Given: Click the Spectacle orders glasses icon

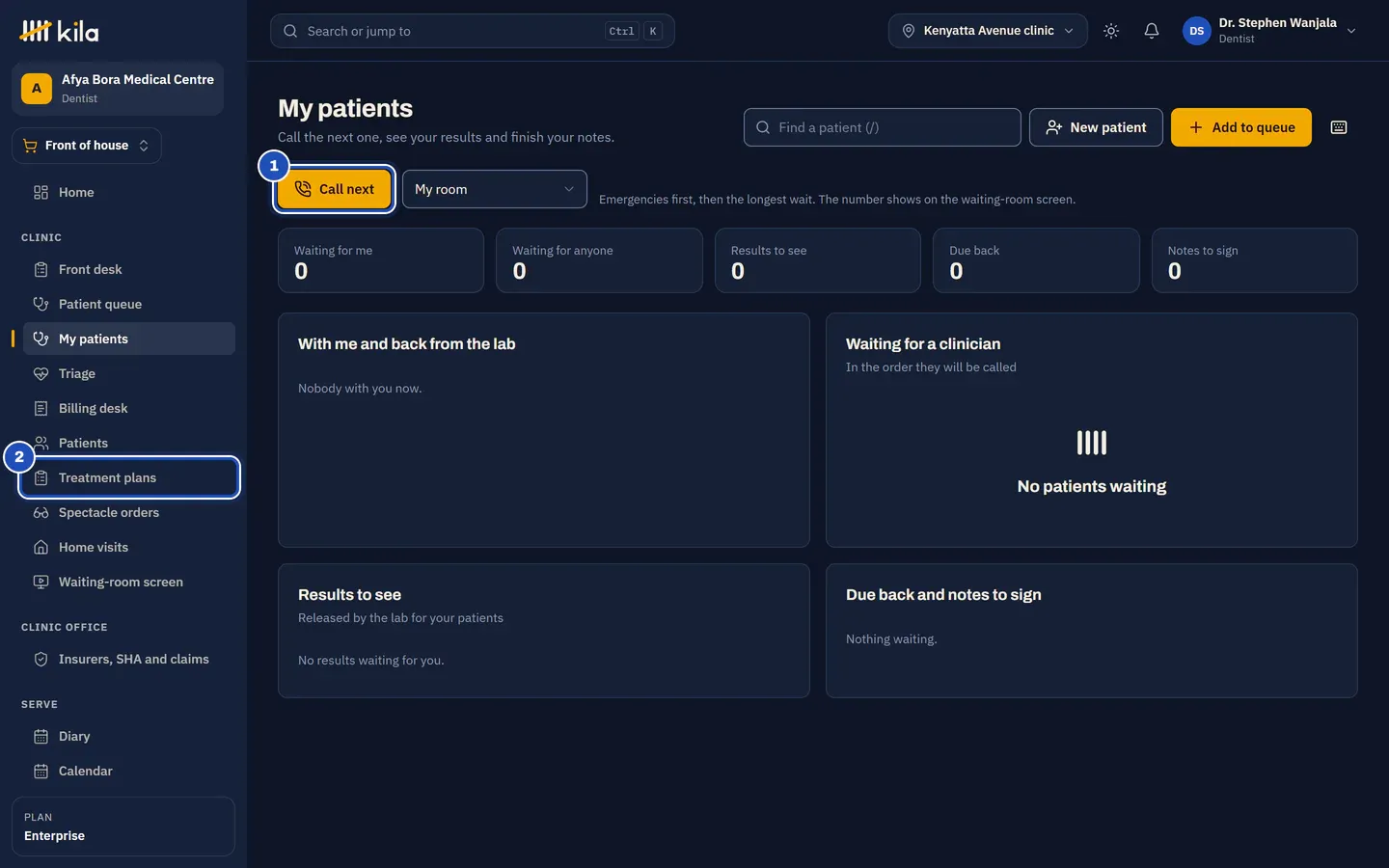Looking at the screenshot, I should [x=41, y=512].
